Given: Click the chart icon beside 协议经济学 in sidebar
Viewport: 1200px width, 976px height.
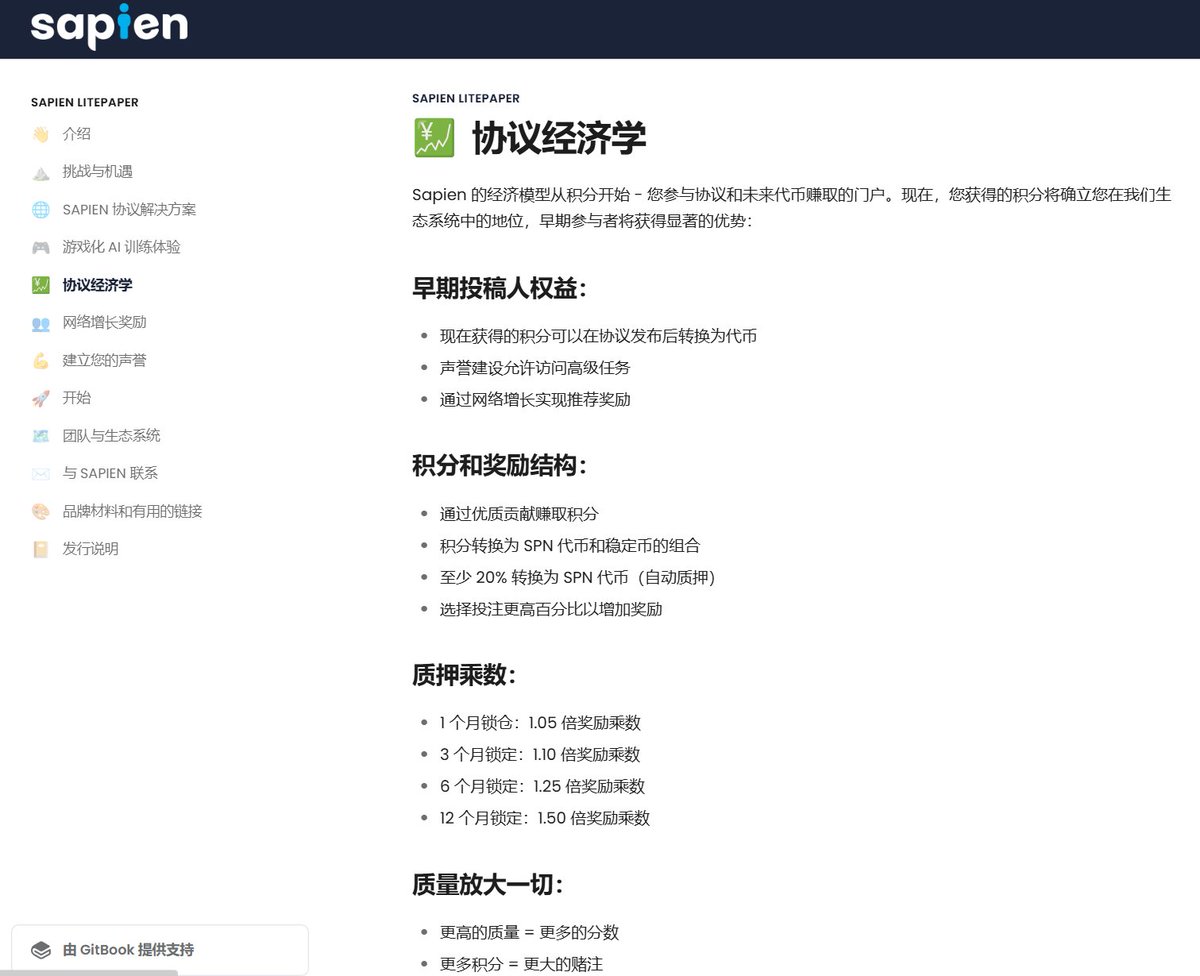Looking at the screenshot, I should 40,285.
